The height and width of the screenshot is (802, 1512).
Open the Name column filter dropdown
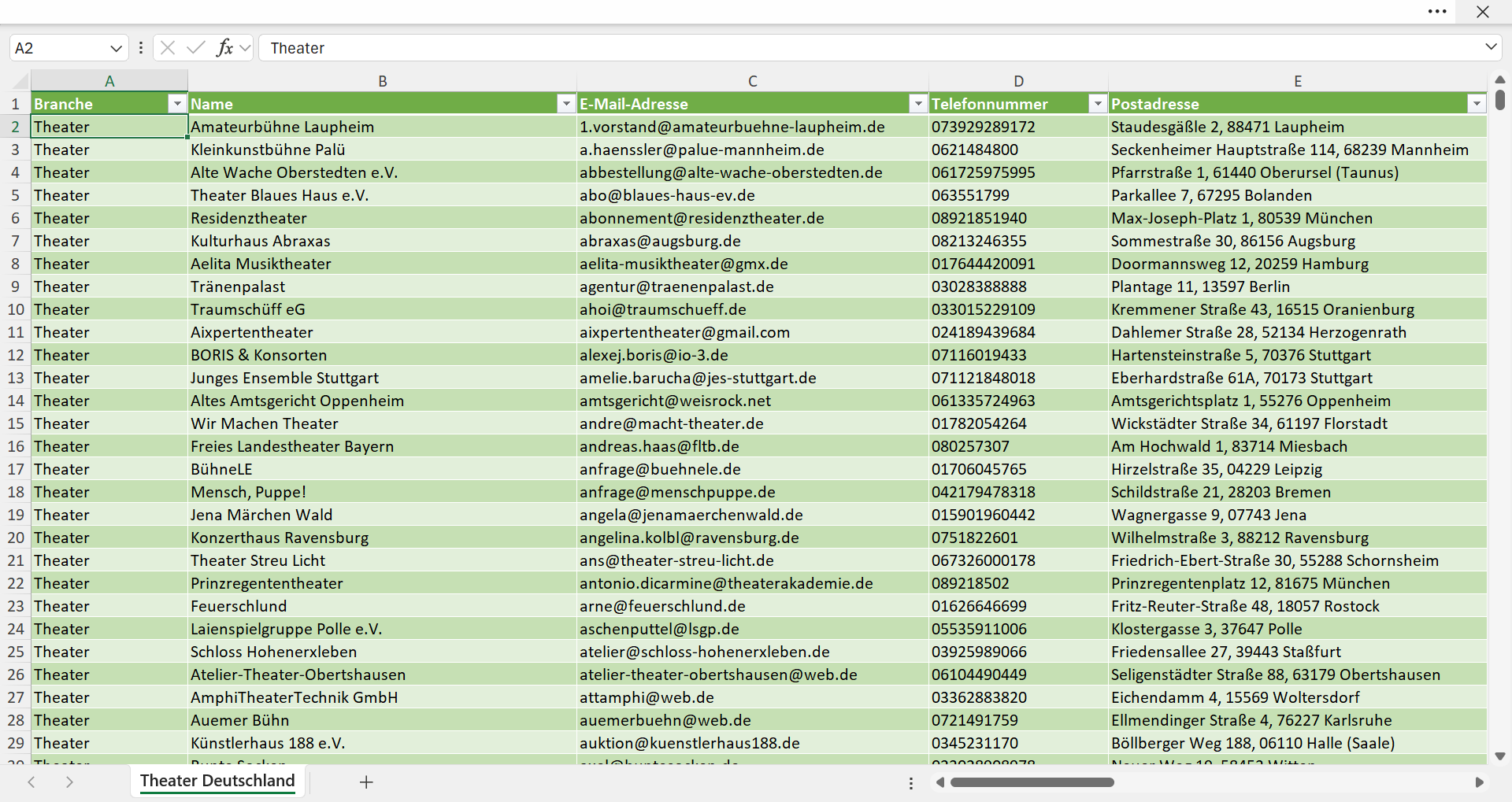(566, 104)
